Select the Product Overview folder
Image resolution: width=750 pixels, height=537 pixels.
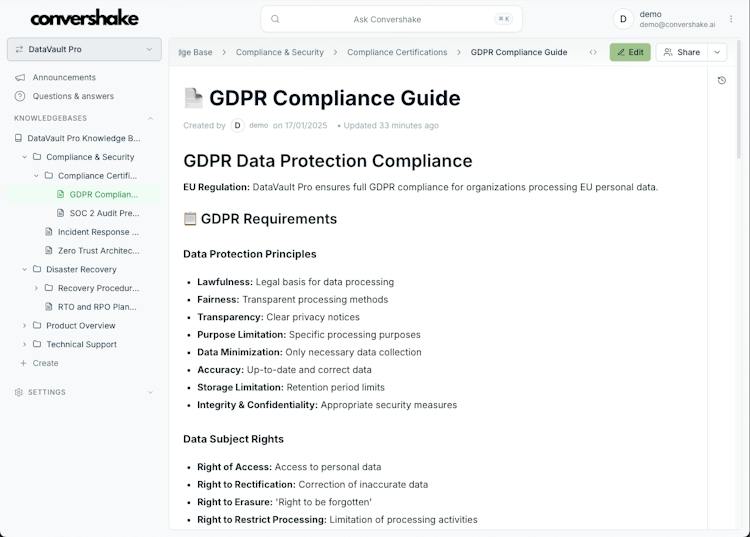[x=81, y=325]
